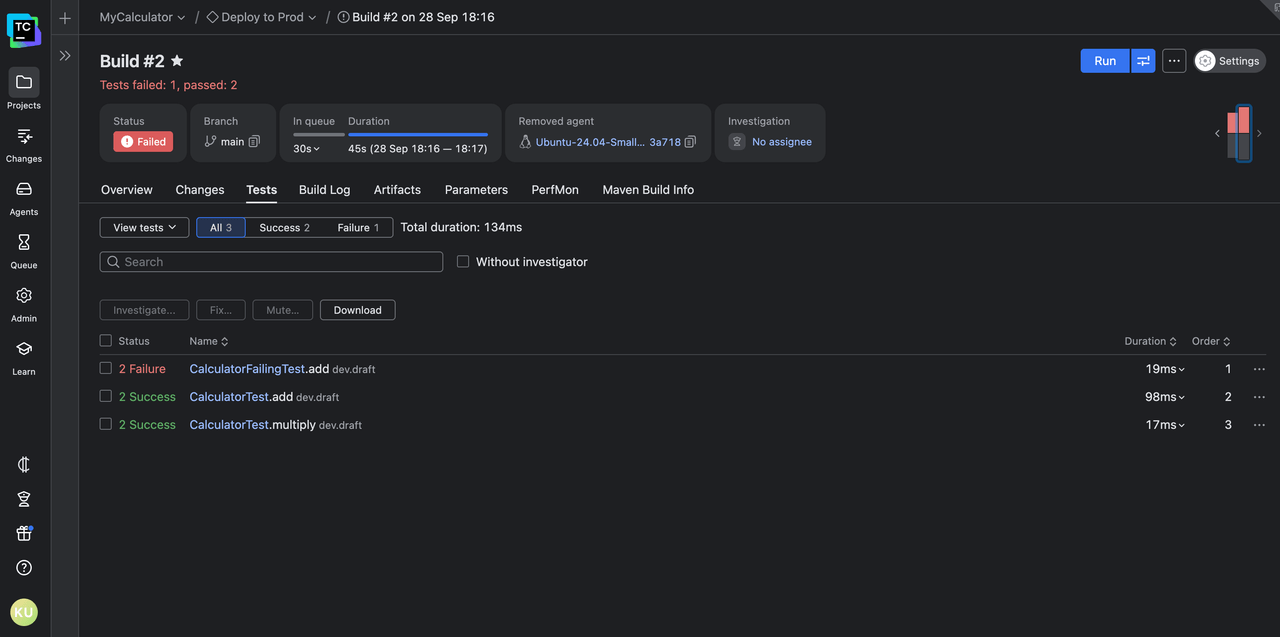
Task: Open the MyCalculator breadcrumb dropdown
Action: [x=142, y=17]
